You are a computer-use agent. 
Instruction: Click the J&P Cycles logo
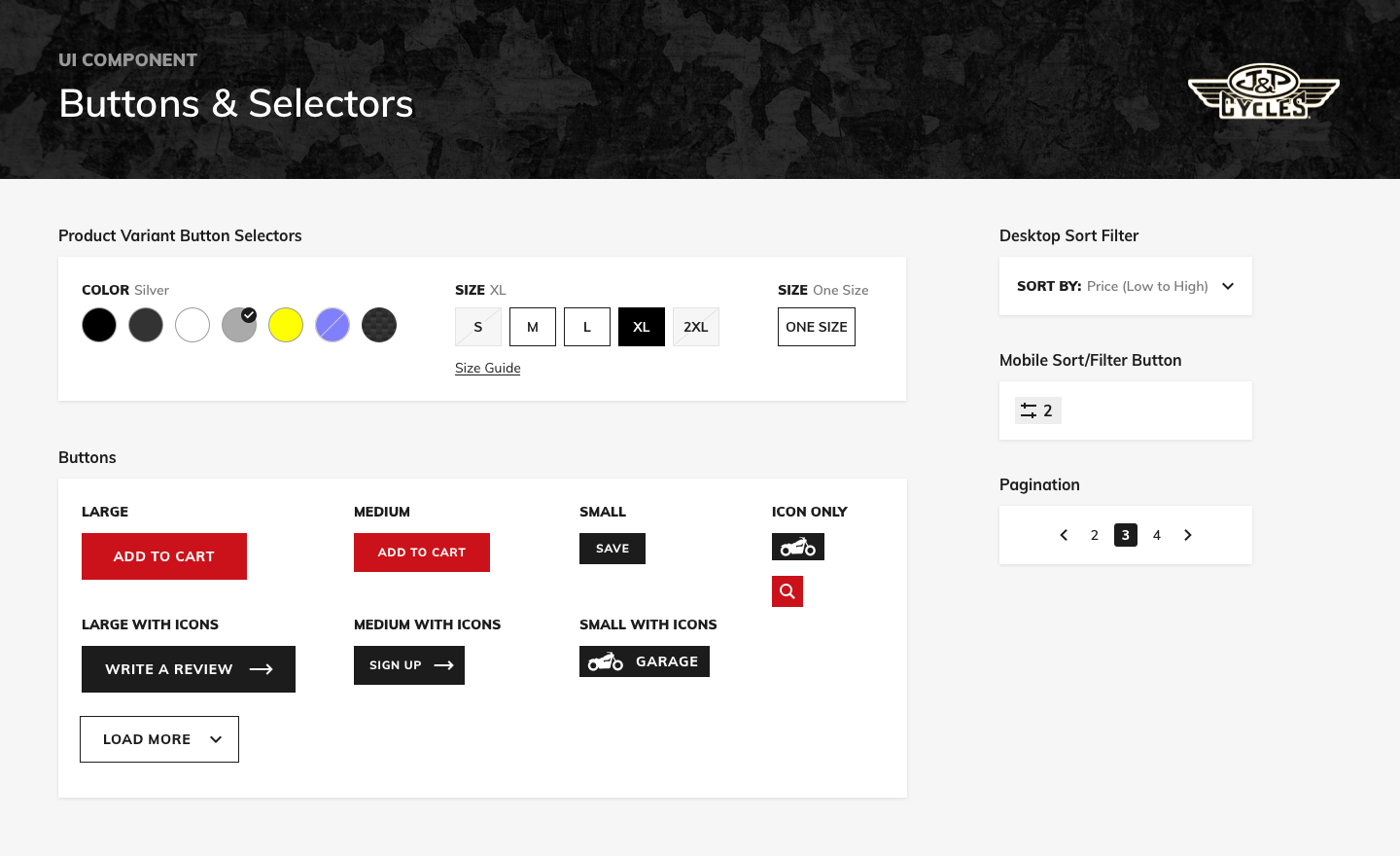1263,91
